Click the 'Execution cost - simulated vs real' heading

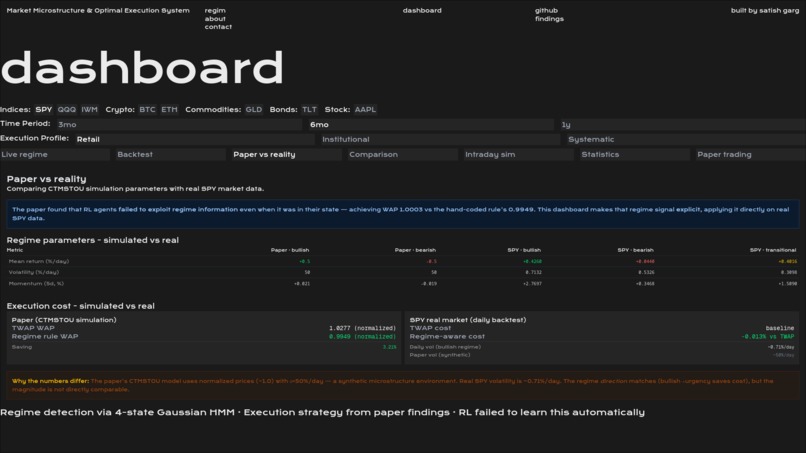coord(81,306)
